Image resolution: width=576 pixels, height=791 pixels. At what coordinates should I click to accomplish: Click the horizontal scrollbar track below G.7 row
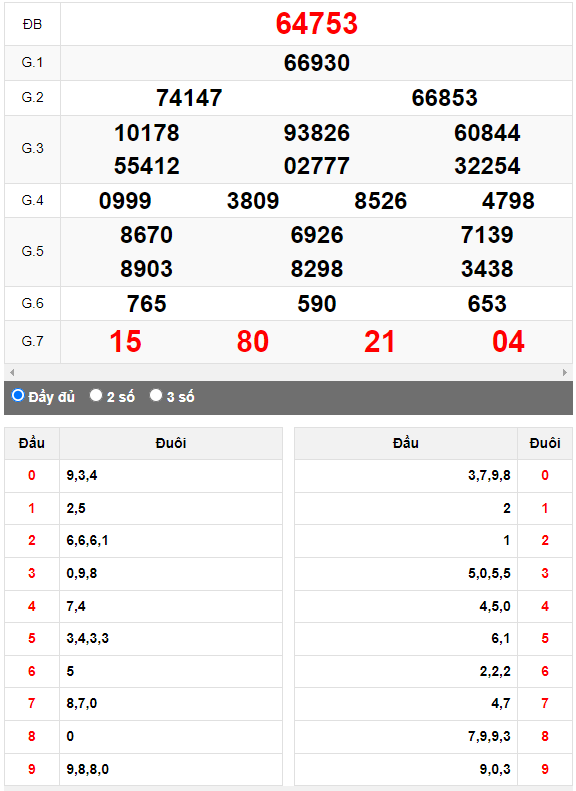click(x=288, y=372)
